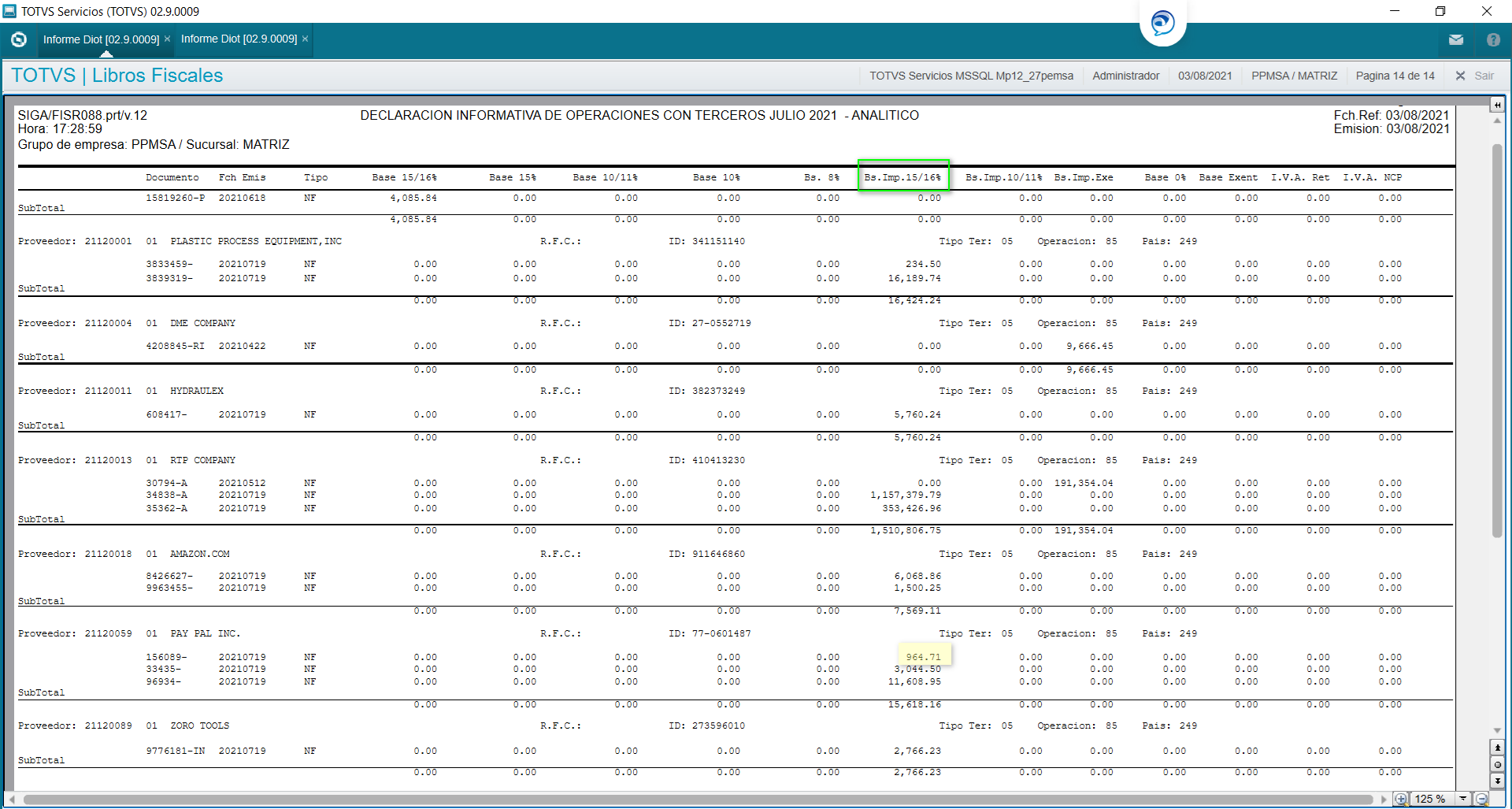The image size is (1512, 809).
Task: Click the 1,157,379.79 amount
Action: [x=906, y=495]
